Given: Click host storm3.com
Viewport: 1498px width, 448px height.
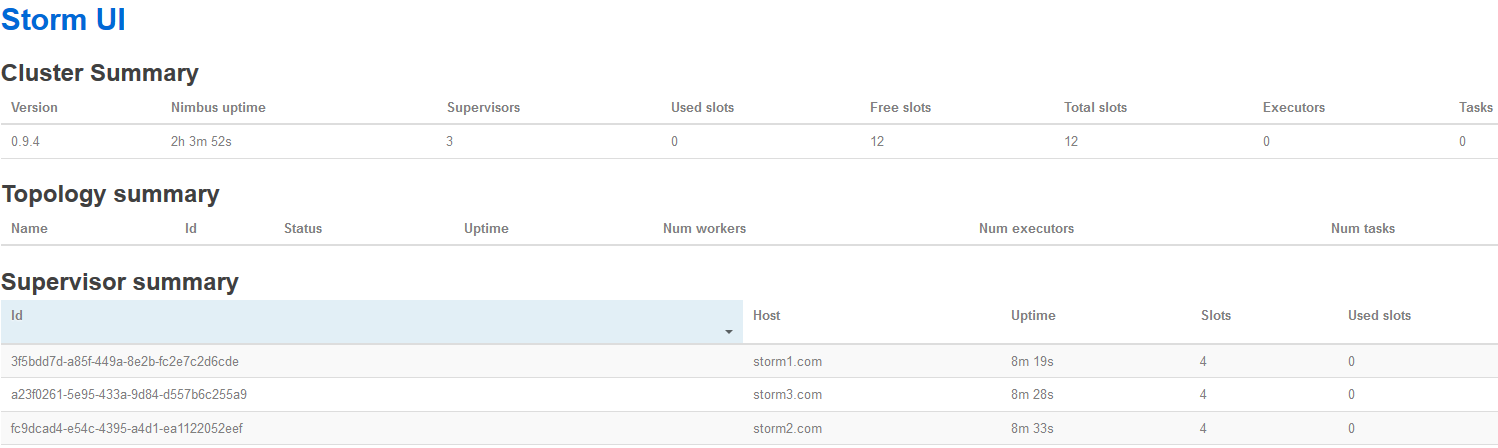Looking at the screenshot, I should (787, 394).
